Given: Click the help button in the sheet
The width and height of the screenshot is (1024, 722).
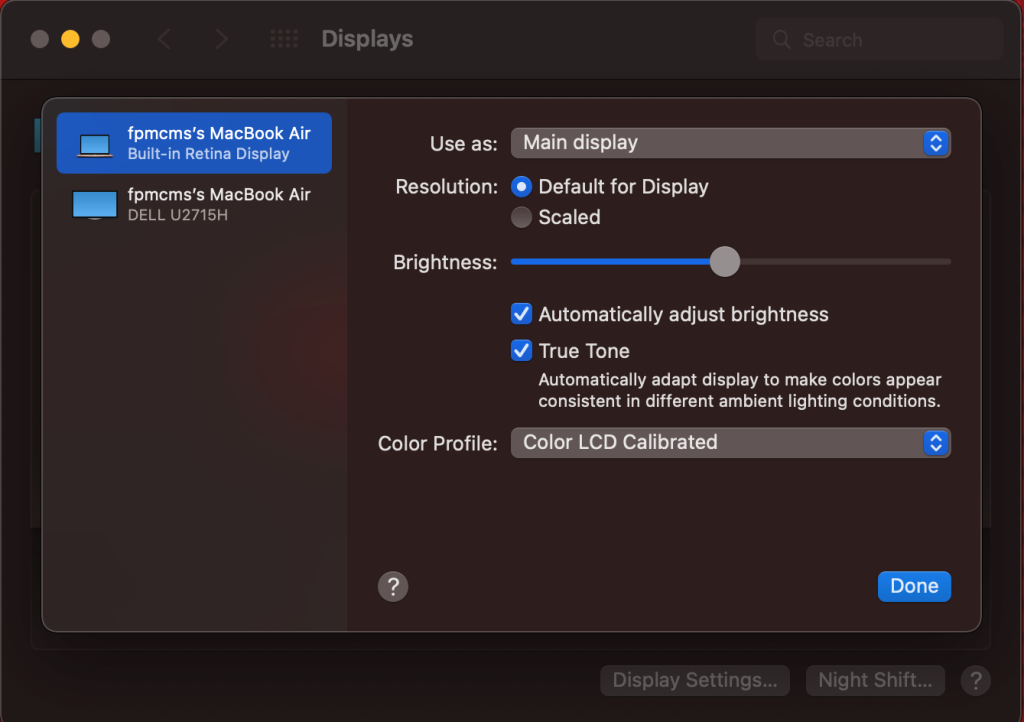Looking at the screenshot, I should click(393, 586).
